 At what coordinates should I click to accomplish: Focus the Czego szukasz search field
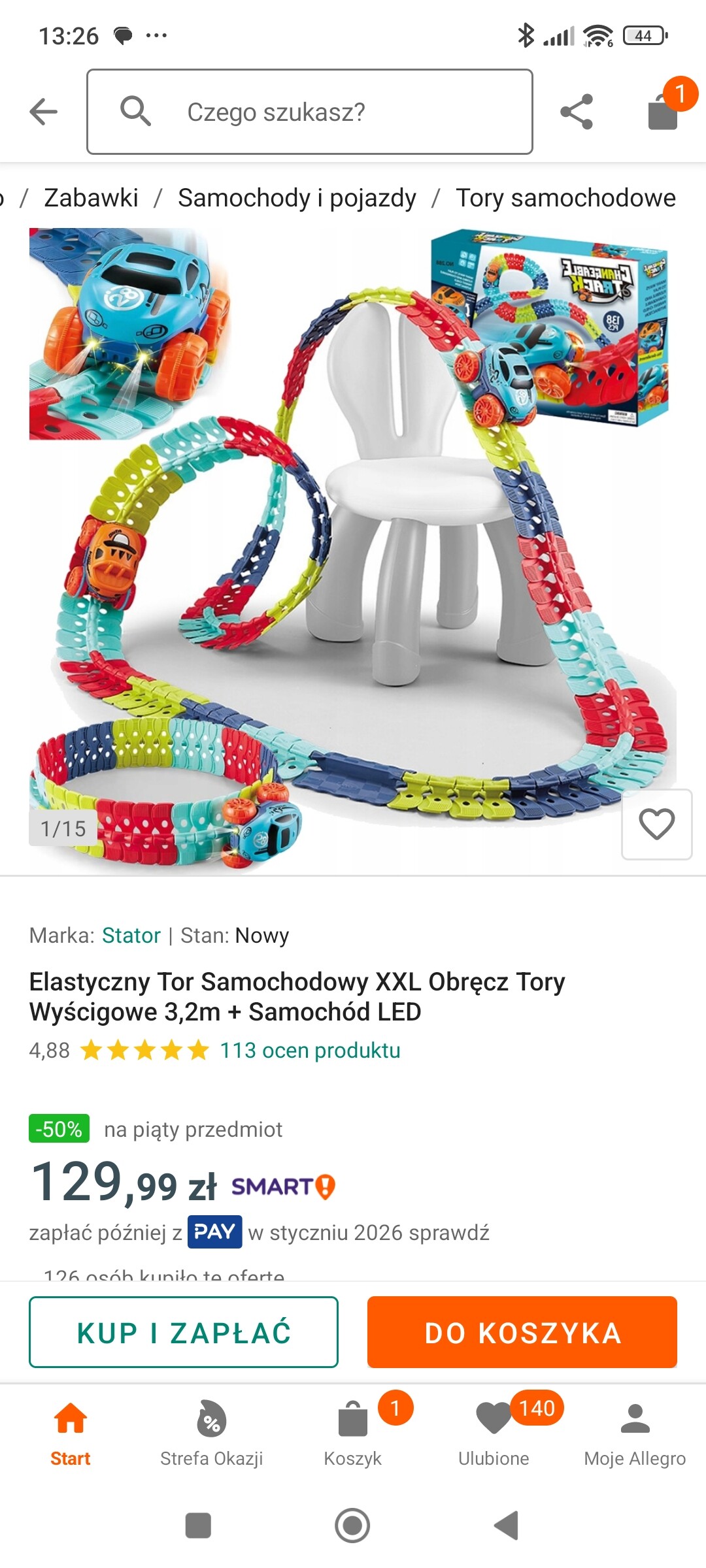(x=310, y=112)
